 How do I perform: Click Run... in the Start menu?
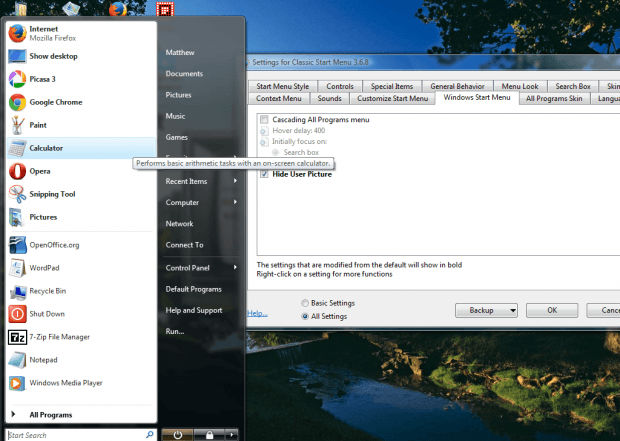pos(175,331)
